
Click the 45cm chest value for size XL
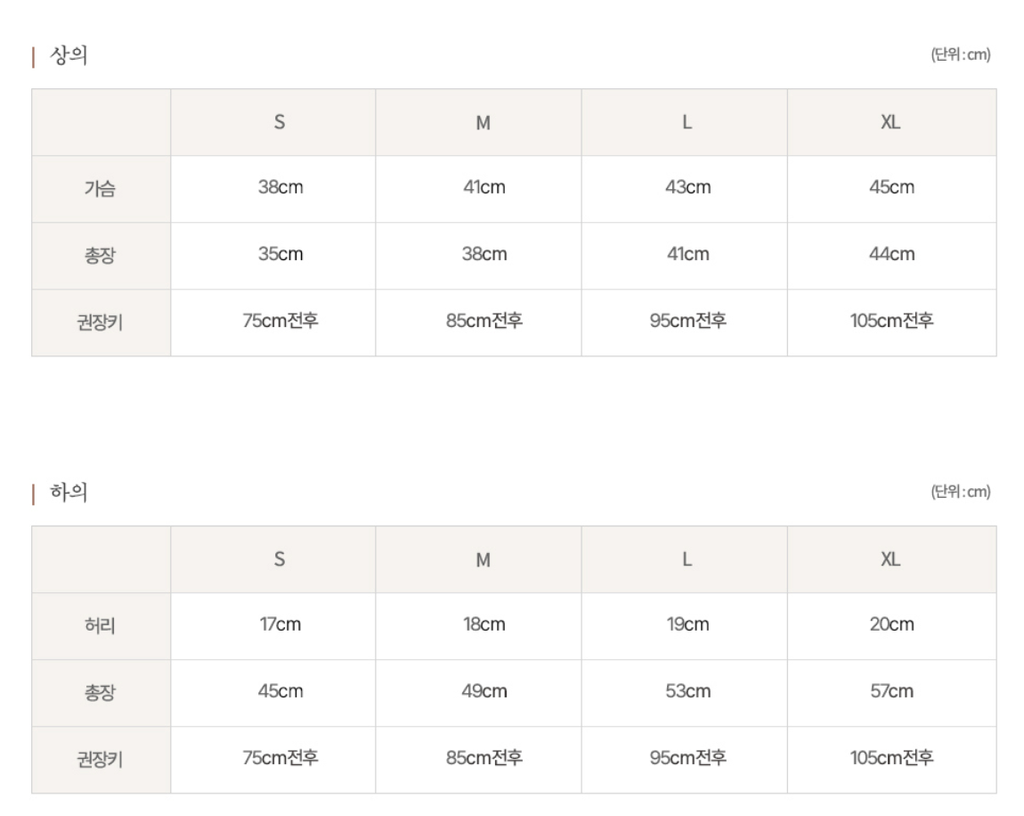tap(891, 187)
